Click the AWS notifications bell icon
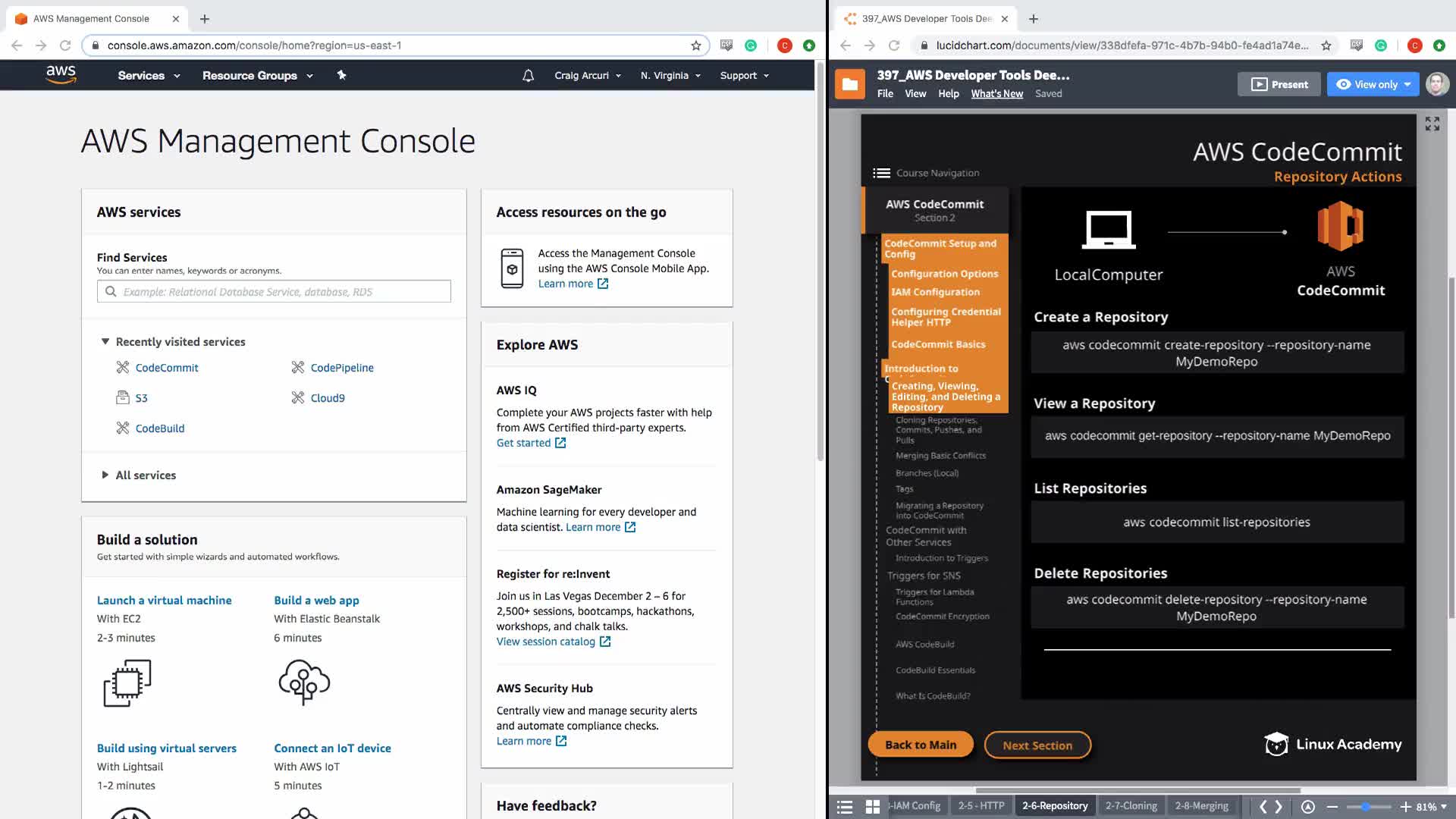Screen dimensions: 1456x819 pyautogui.click(x=528, y=76)
